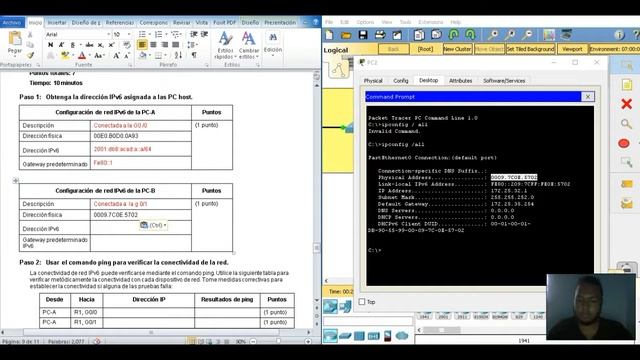Click the [Root] navigation button
This screenshot has height=360, width=640.
click(425, 49)
